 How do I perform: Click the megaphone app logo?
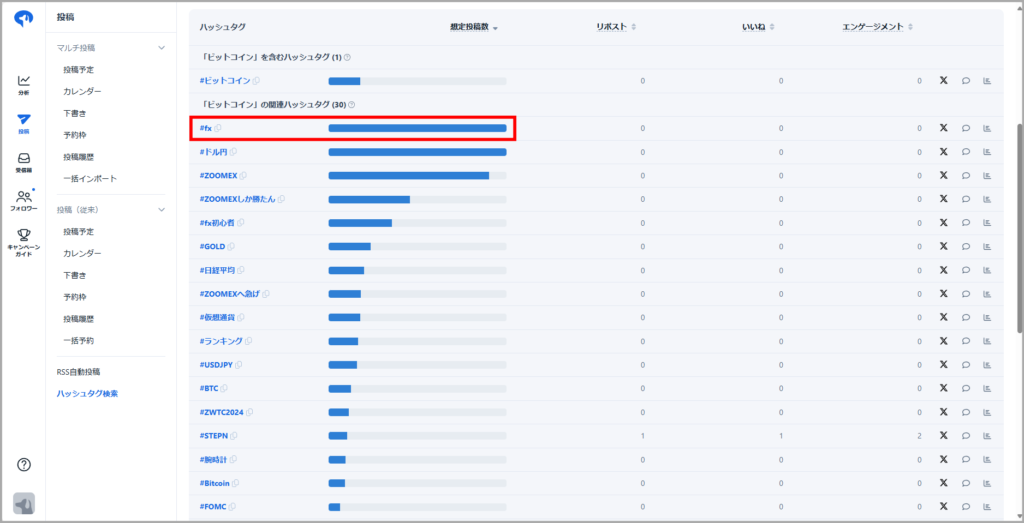point(24,18)
